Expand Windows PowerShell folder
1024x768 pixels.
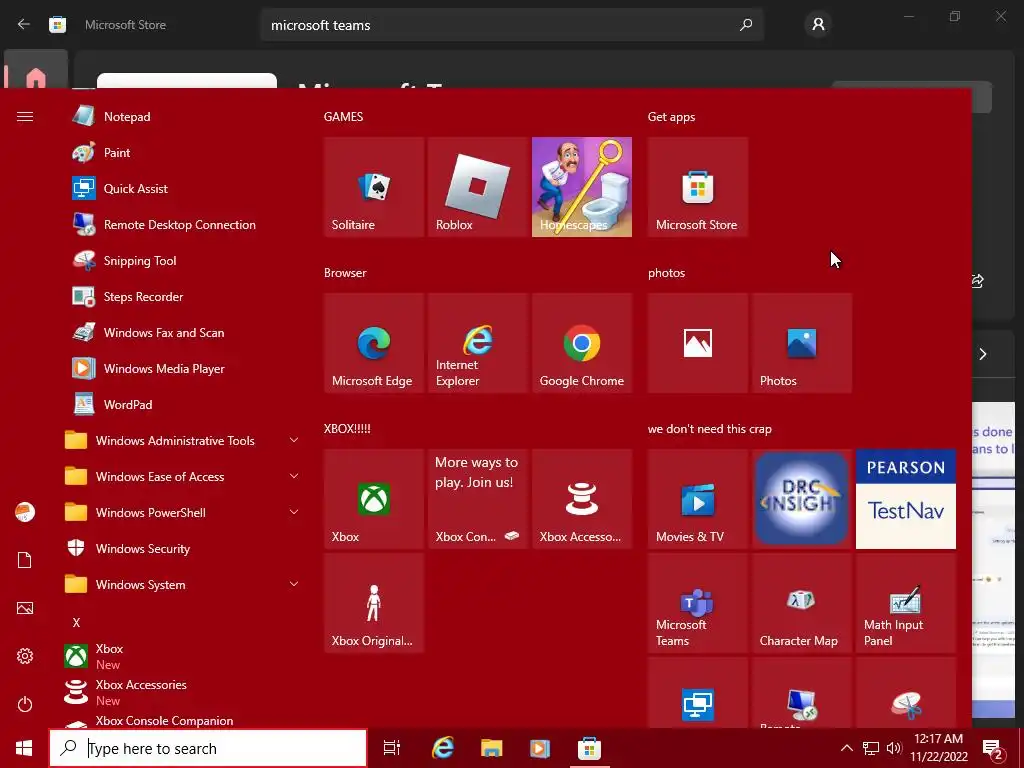click(x=183, y=513)
